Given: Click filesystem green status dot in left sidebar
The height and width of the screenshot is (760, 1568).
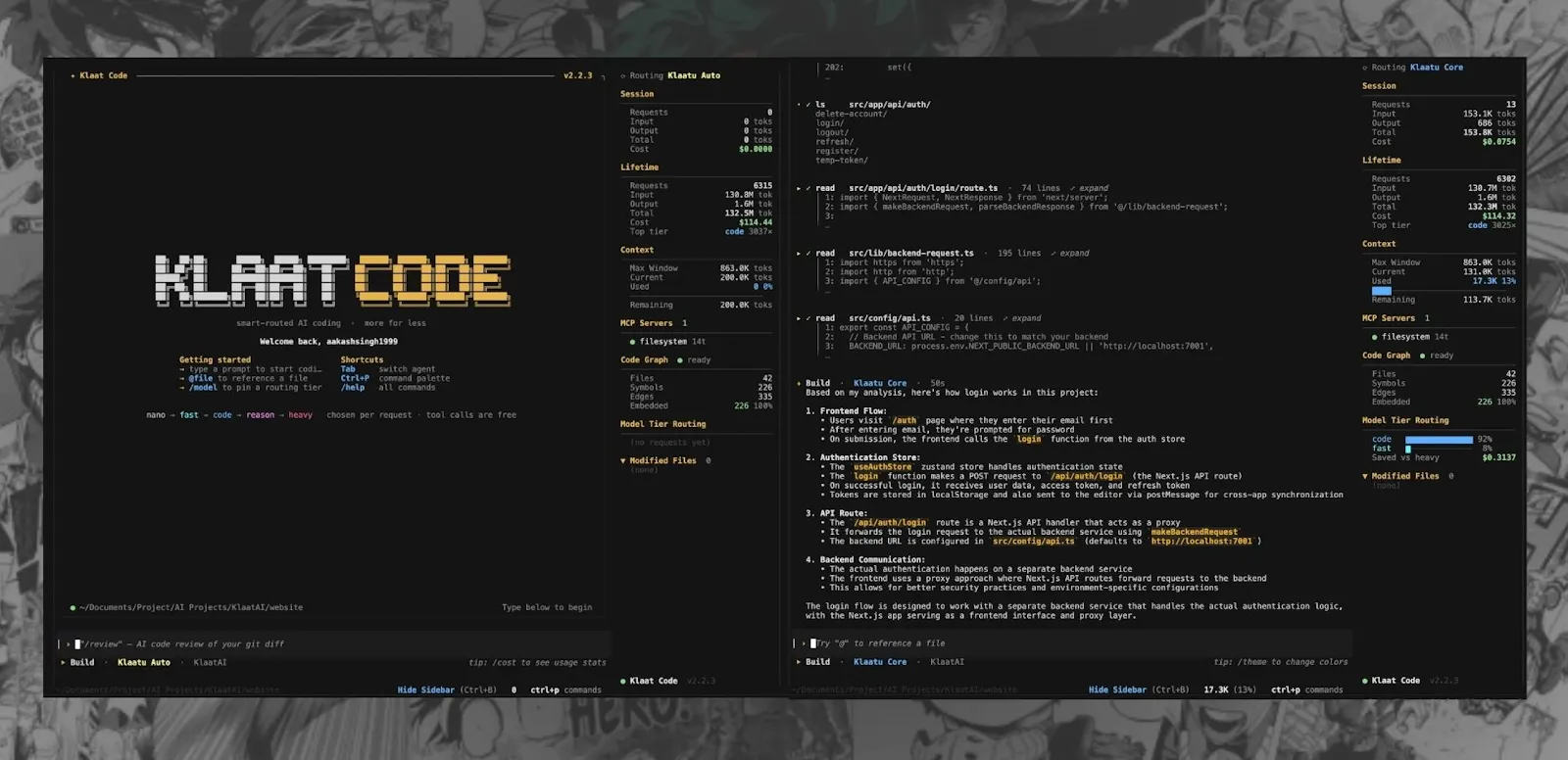Looking at the screenshot, I should click(x=632, y=342).
